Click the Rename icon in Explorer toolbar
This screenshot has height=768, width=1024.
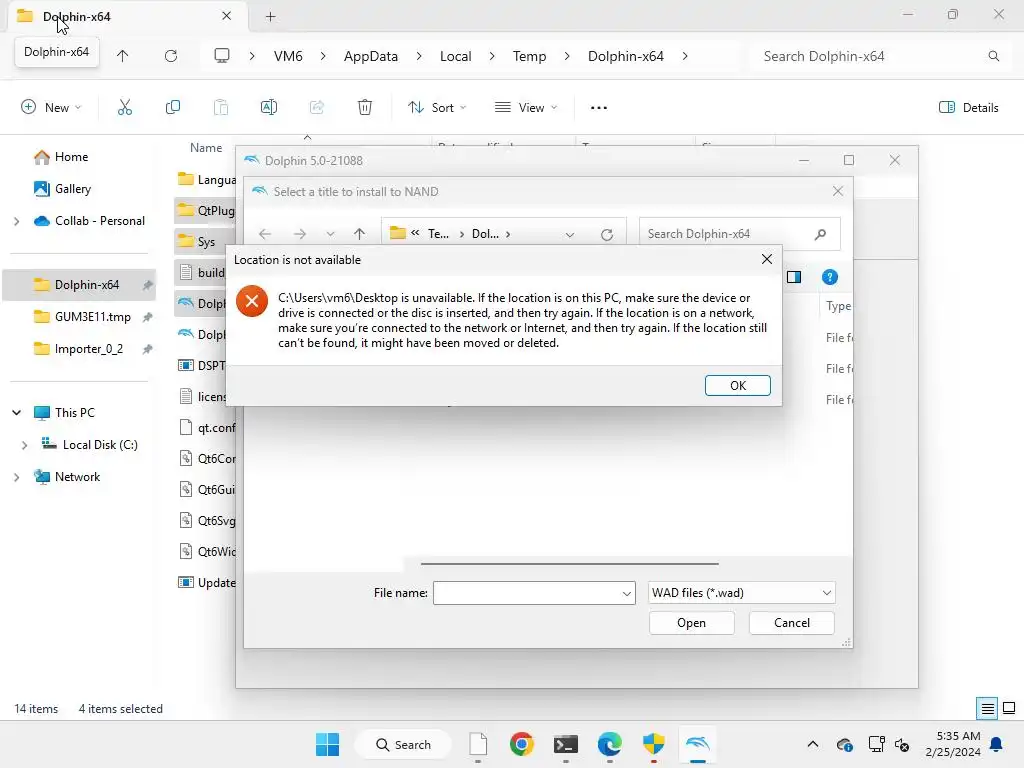(268, 107)
